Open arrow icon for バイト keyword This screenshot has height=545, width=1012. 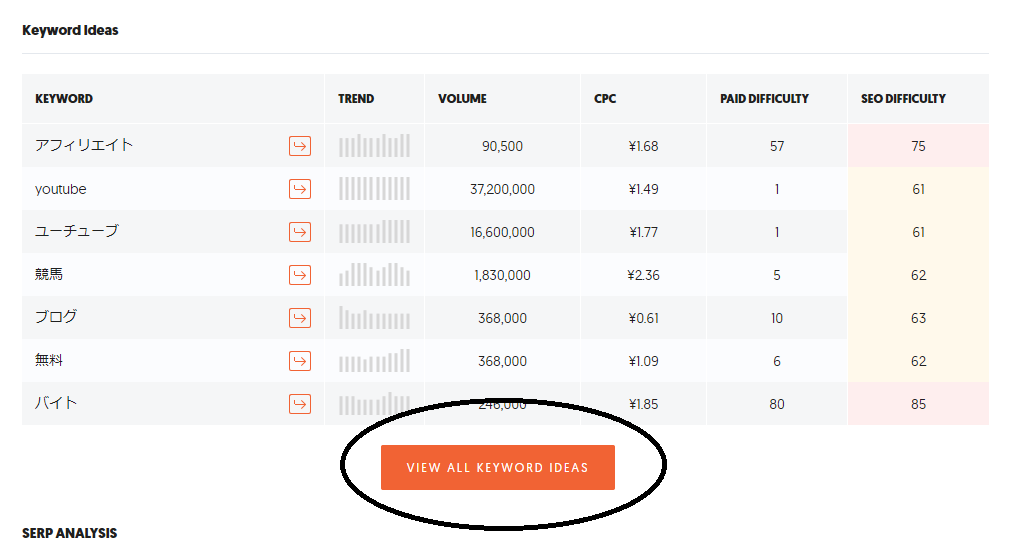click(299, 404)
